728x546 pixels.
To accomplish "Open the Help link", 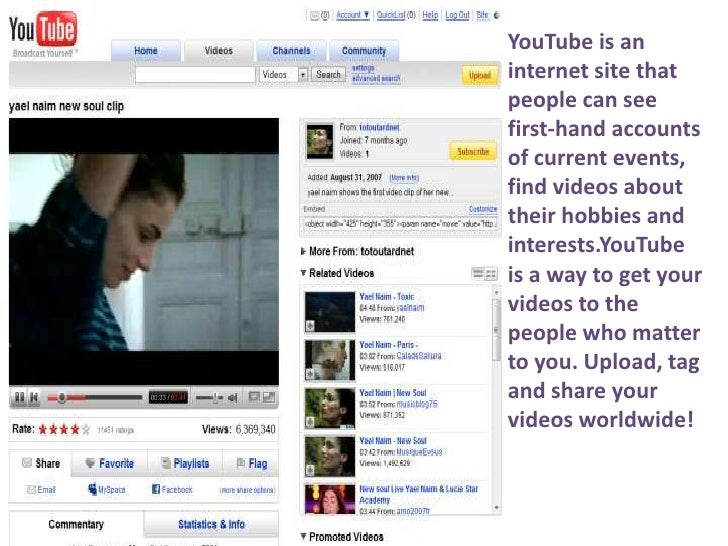I will click(430, 15).
